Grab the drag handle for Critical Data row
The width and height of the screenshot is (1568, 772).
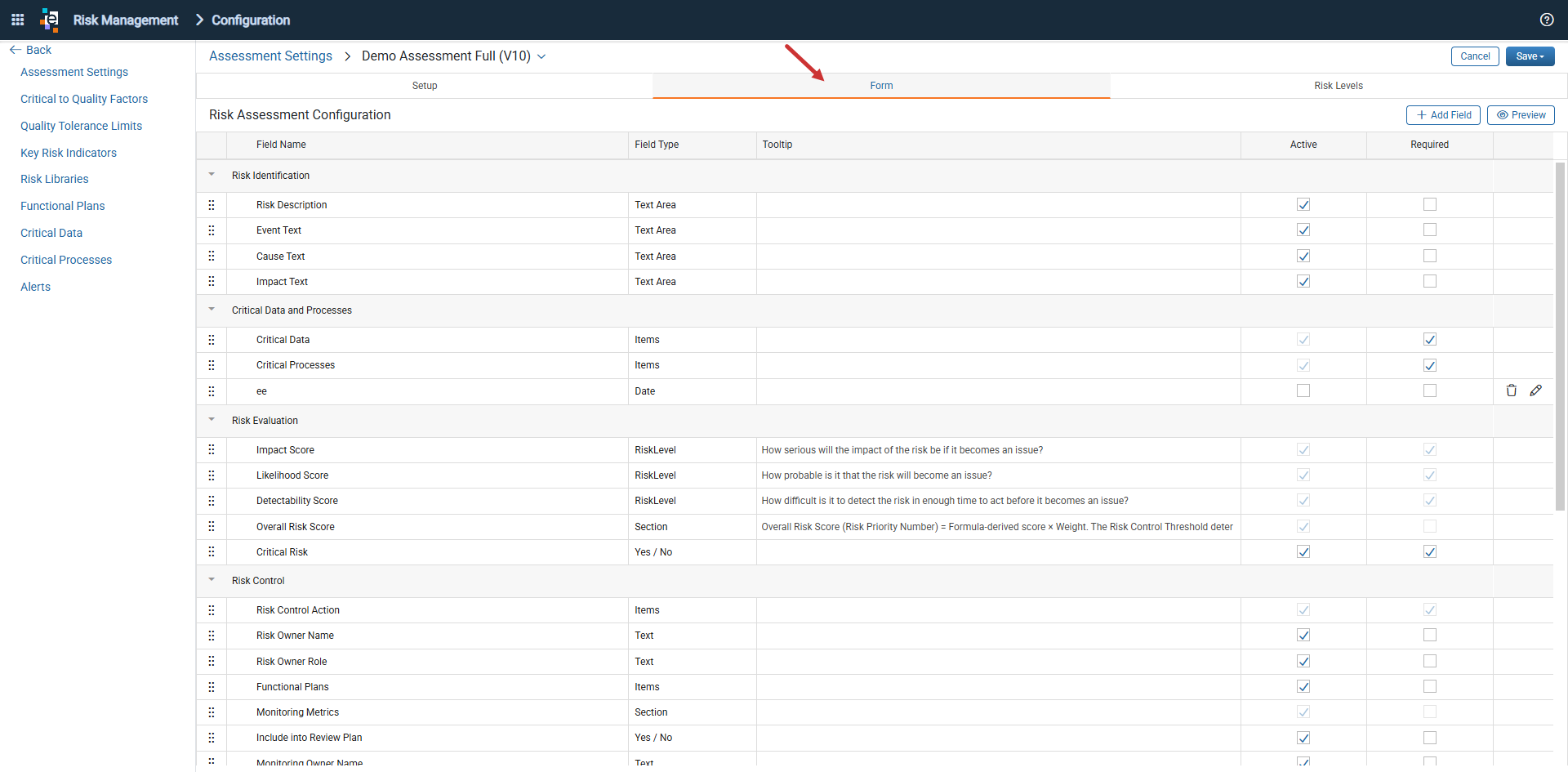pyautogui.click(x=212, y=340)
